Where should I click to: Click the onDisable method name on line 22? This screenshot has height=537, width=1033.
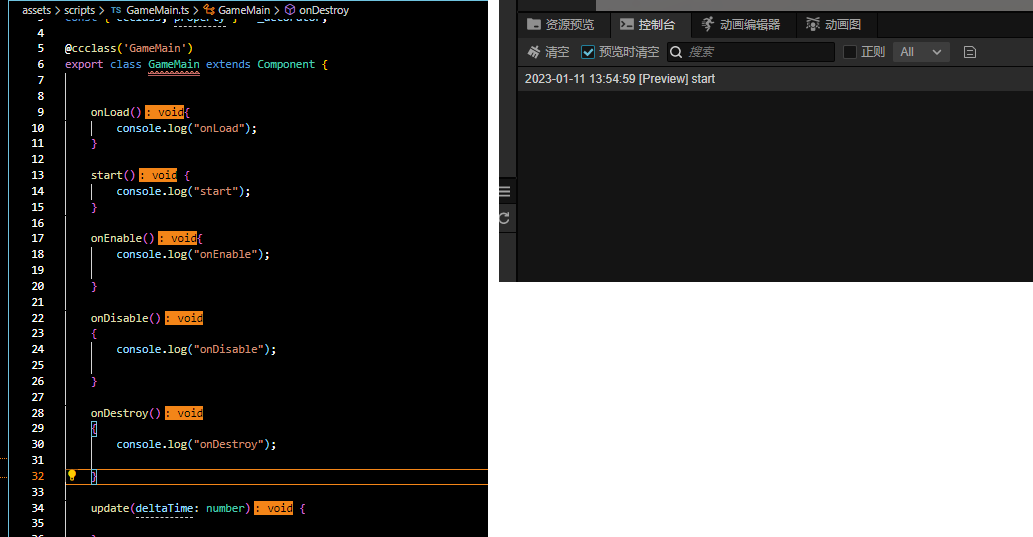coord(119,318)
